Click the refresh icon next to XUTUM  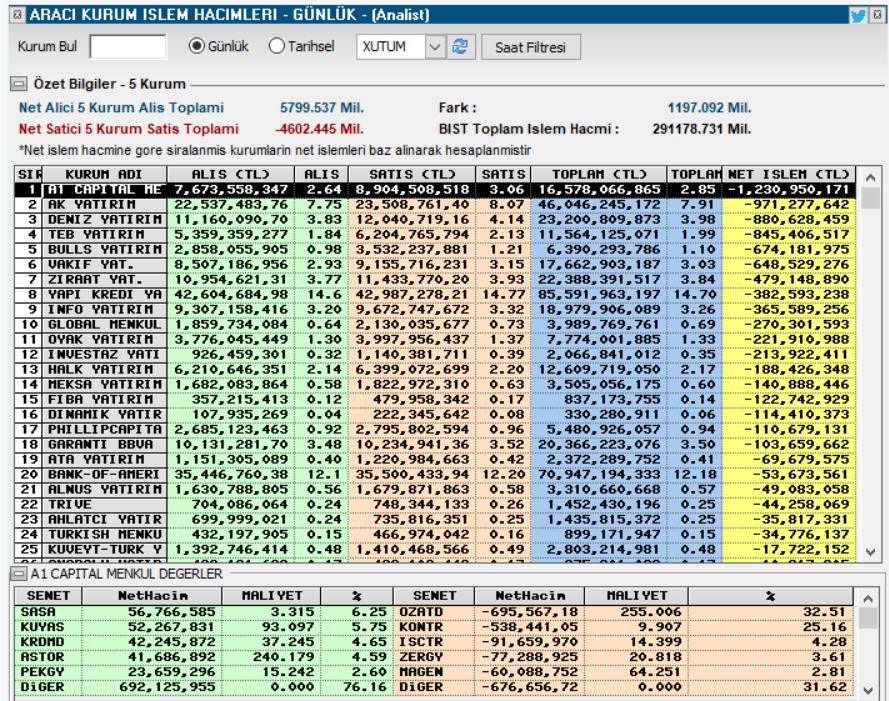460,47
